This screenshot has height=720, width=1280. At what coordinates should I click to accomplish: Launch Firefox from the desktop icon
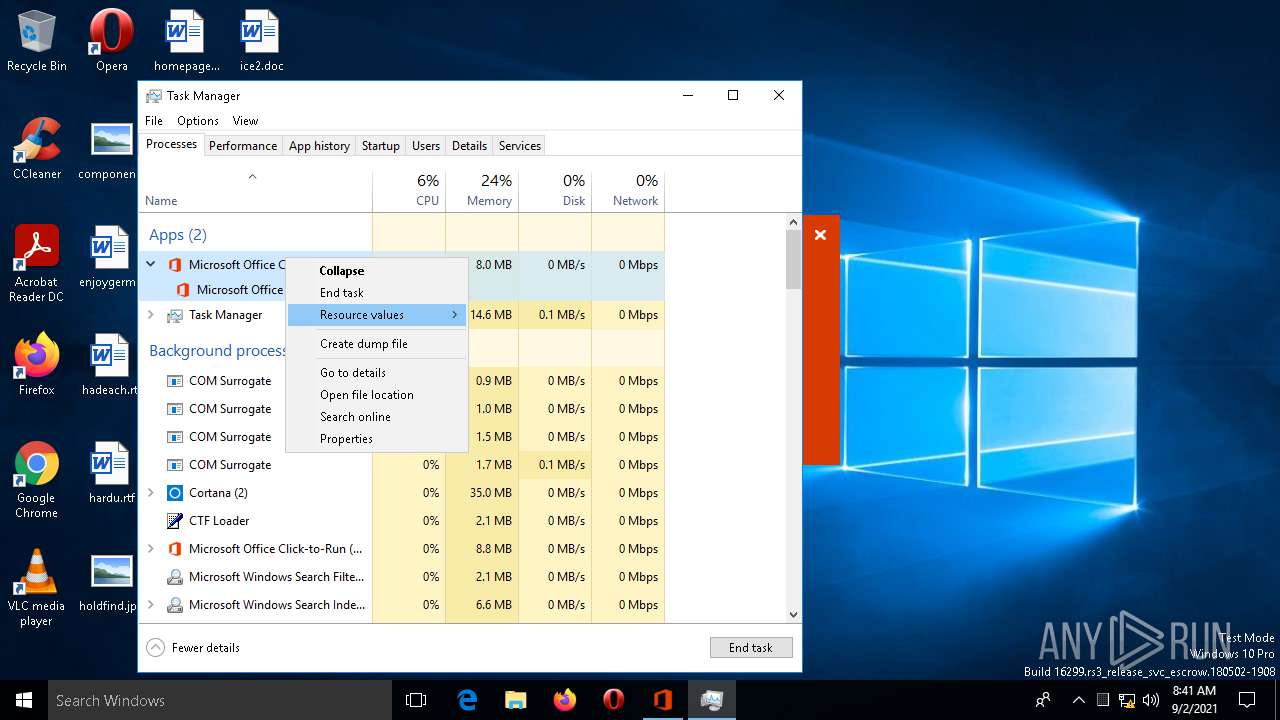[37, 364]
